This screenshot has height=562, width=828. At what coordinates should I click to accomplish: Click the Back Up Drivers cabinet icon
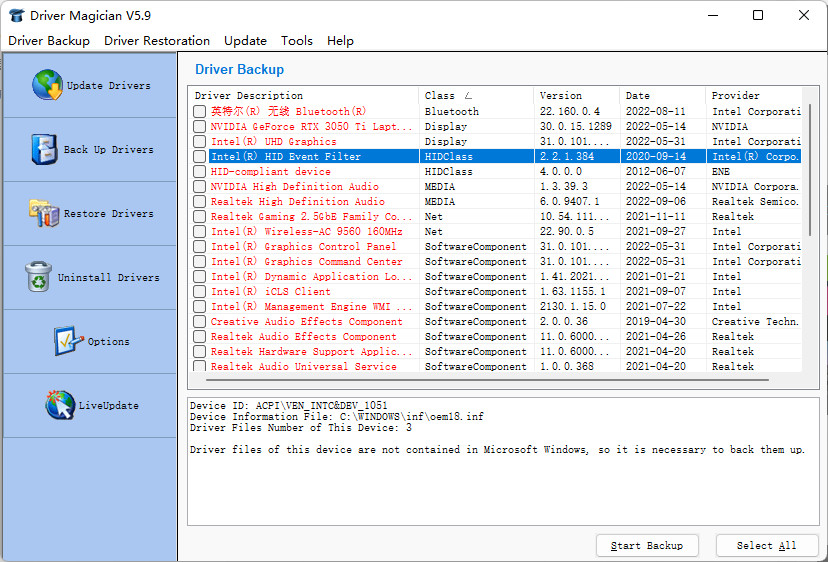click(x=44, y=149)
